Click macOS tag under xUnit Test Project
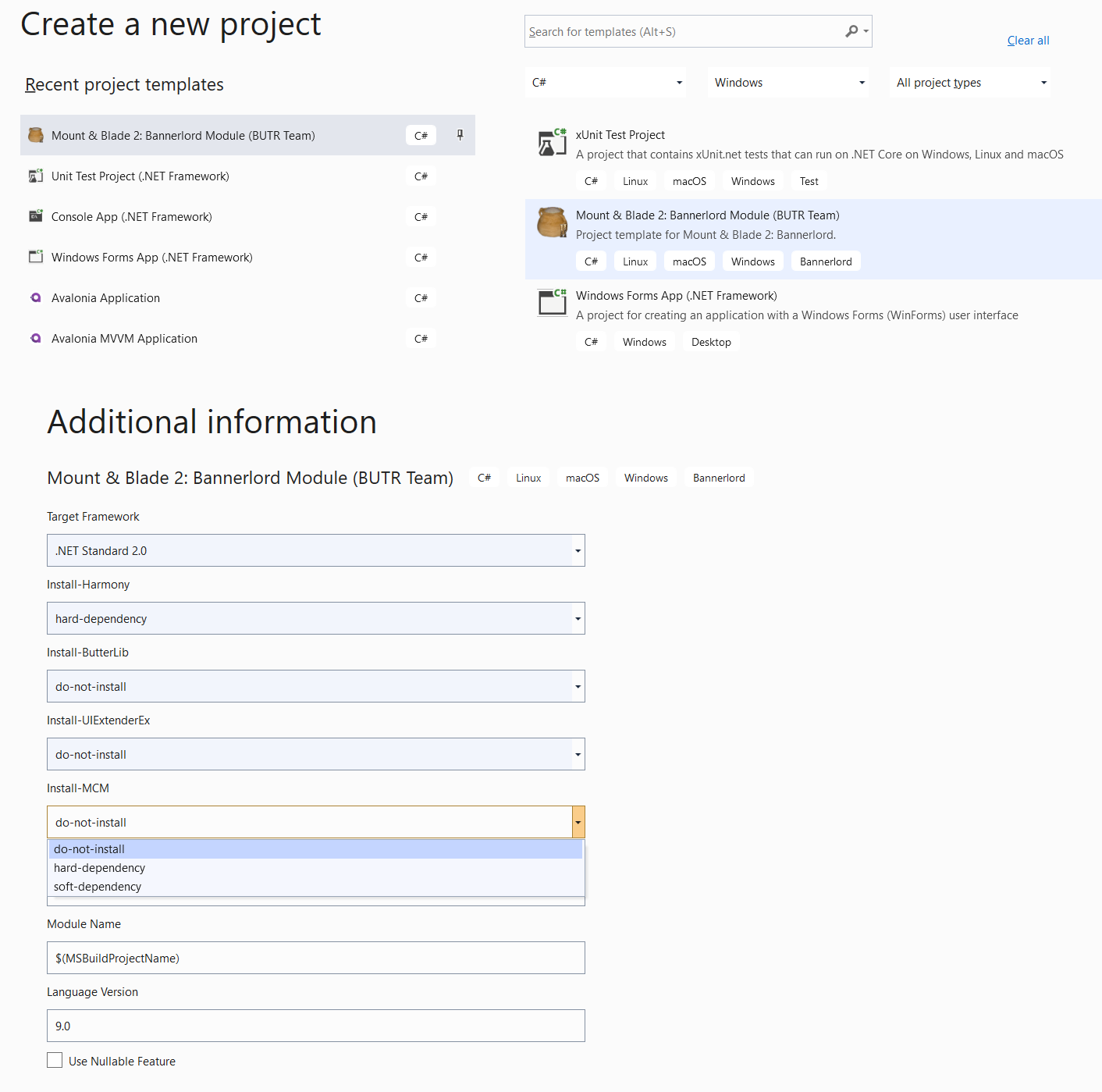This screenshot has height=1092, width=1102. [689, 181]
